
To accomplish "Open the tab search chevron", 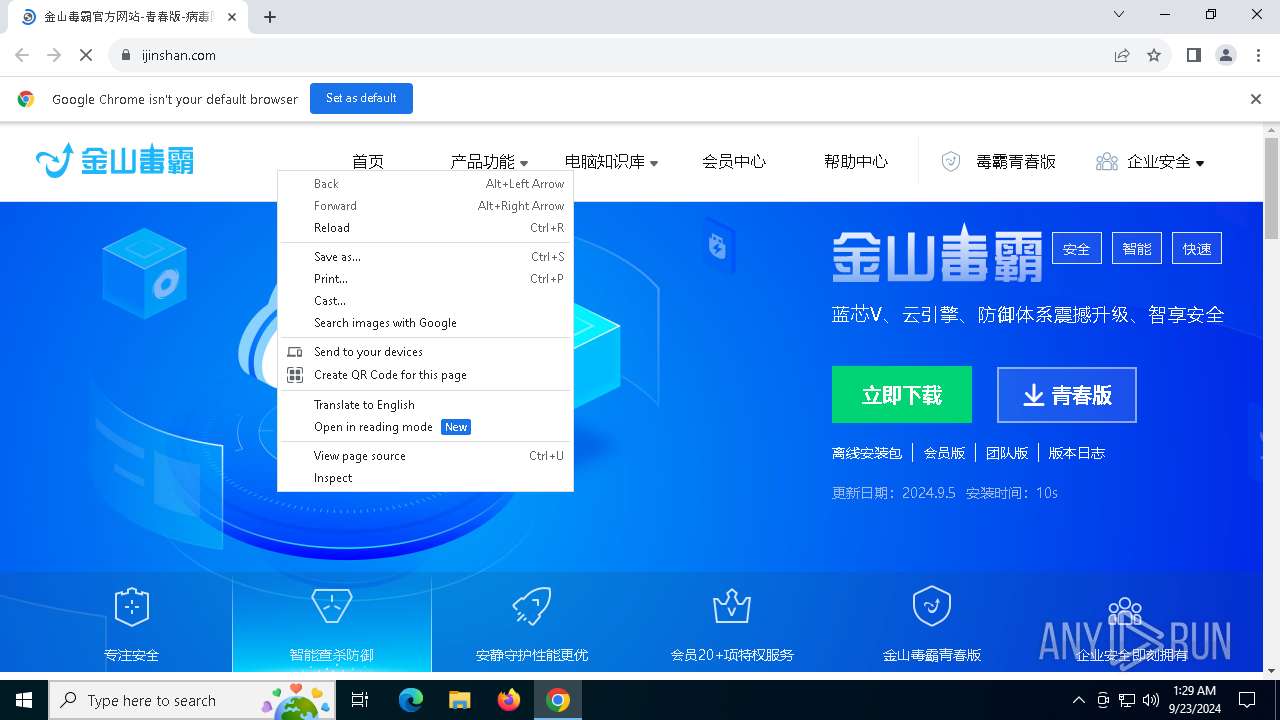I will pos(1119,14).
